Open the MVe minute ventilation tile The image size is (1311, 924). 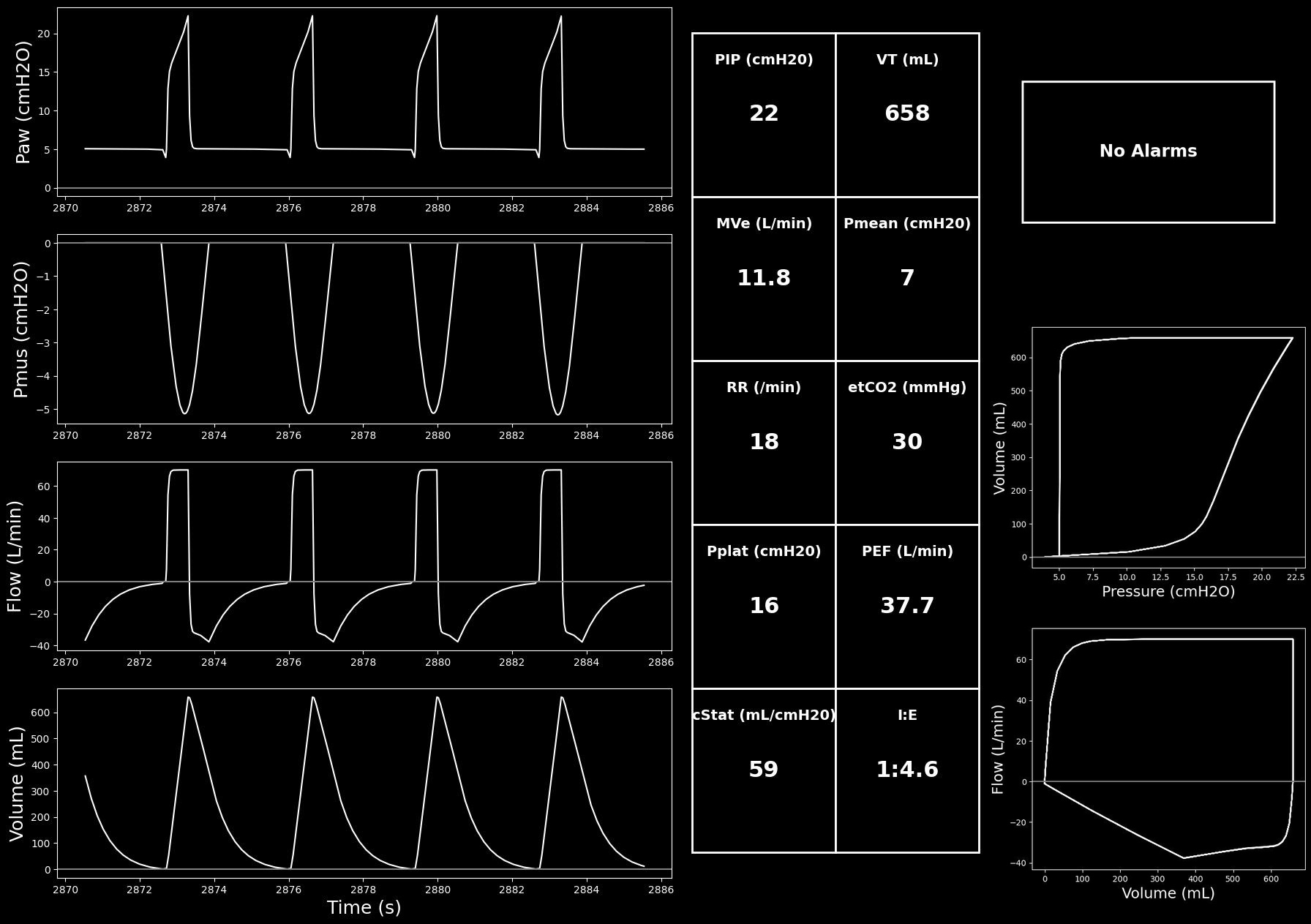(x=764, y=279)
